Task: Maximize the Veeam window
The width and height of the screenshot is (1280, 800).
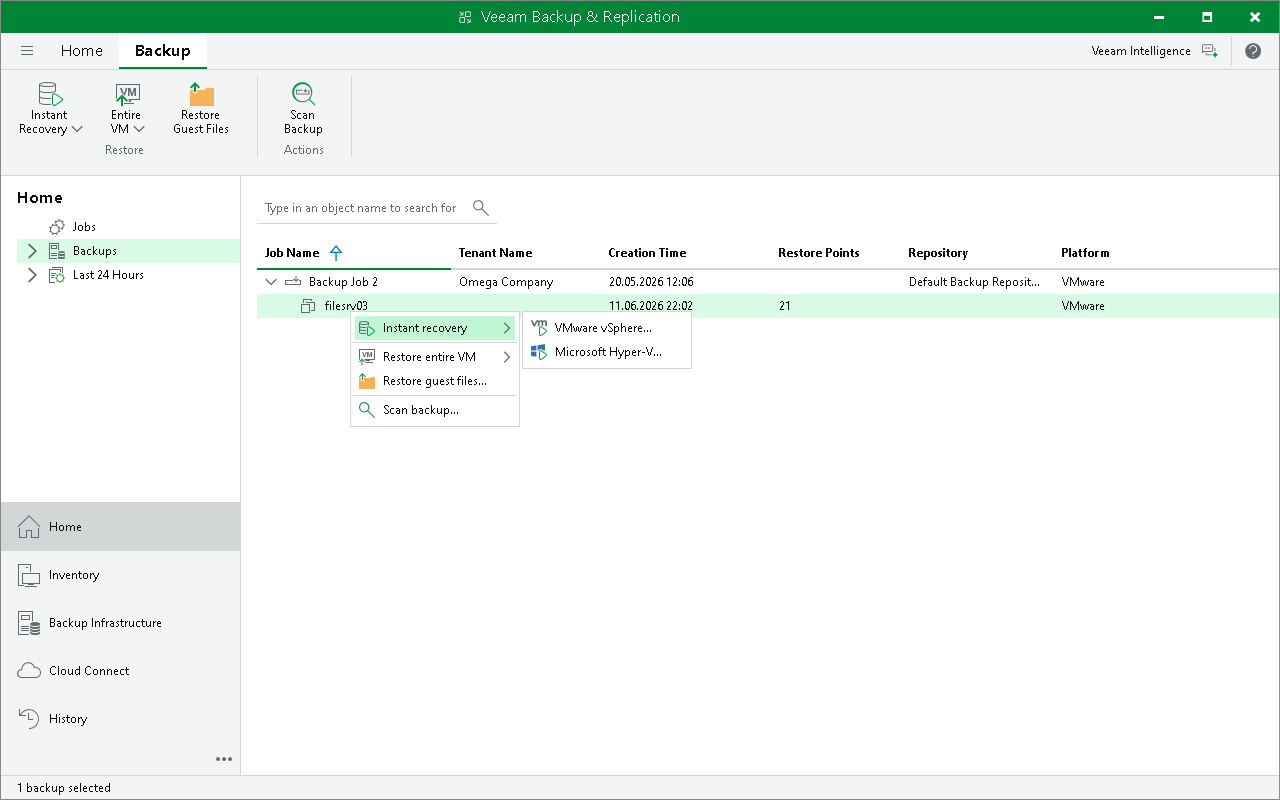Action: [x=1207, y=17]
